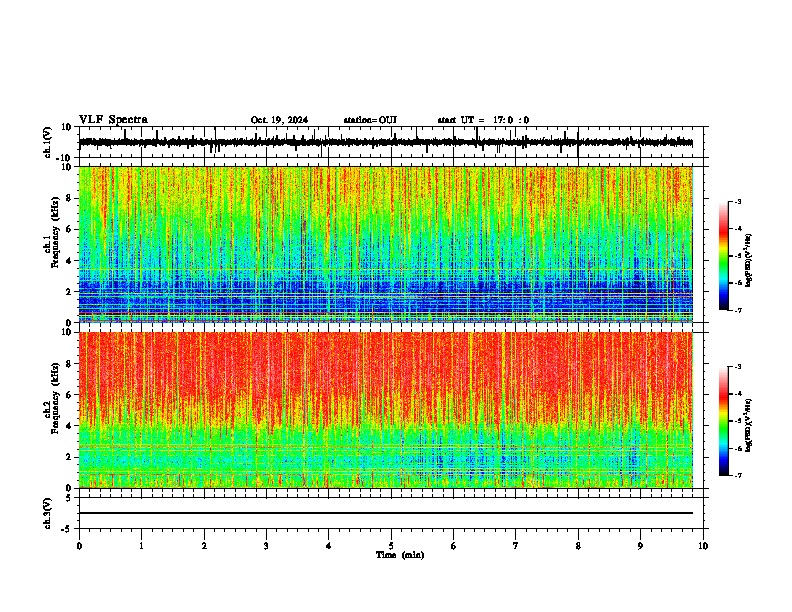
Task: Click time axis tick label "0"
Action: coord(79,546)
